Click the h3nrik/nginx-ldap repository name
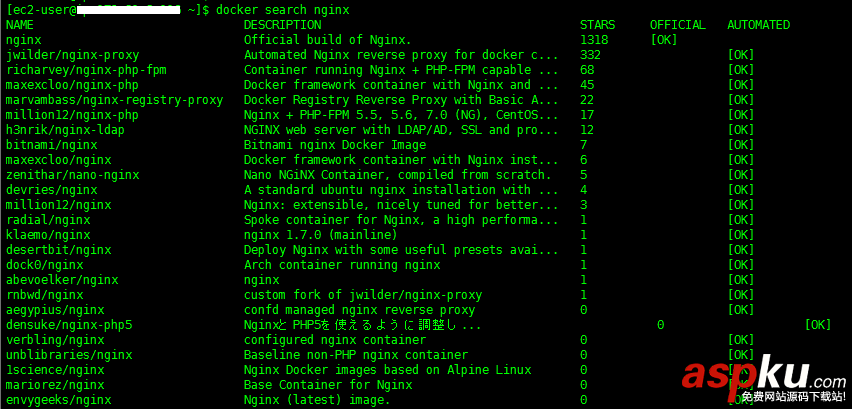 tap(65, 130)
